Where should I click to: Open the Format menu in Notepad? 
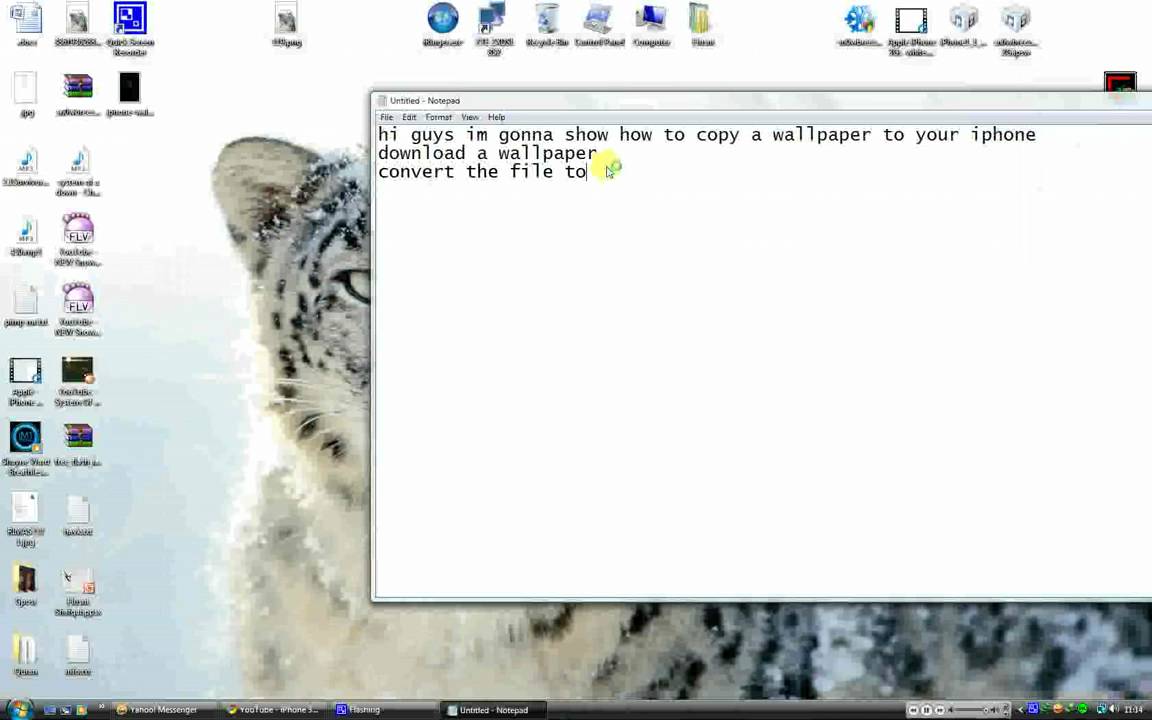coord(439,117)
